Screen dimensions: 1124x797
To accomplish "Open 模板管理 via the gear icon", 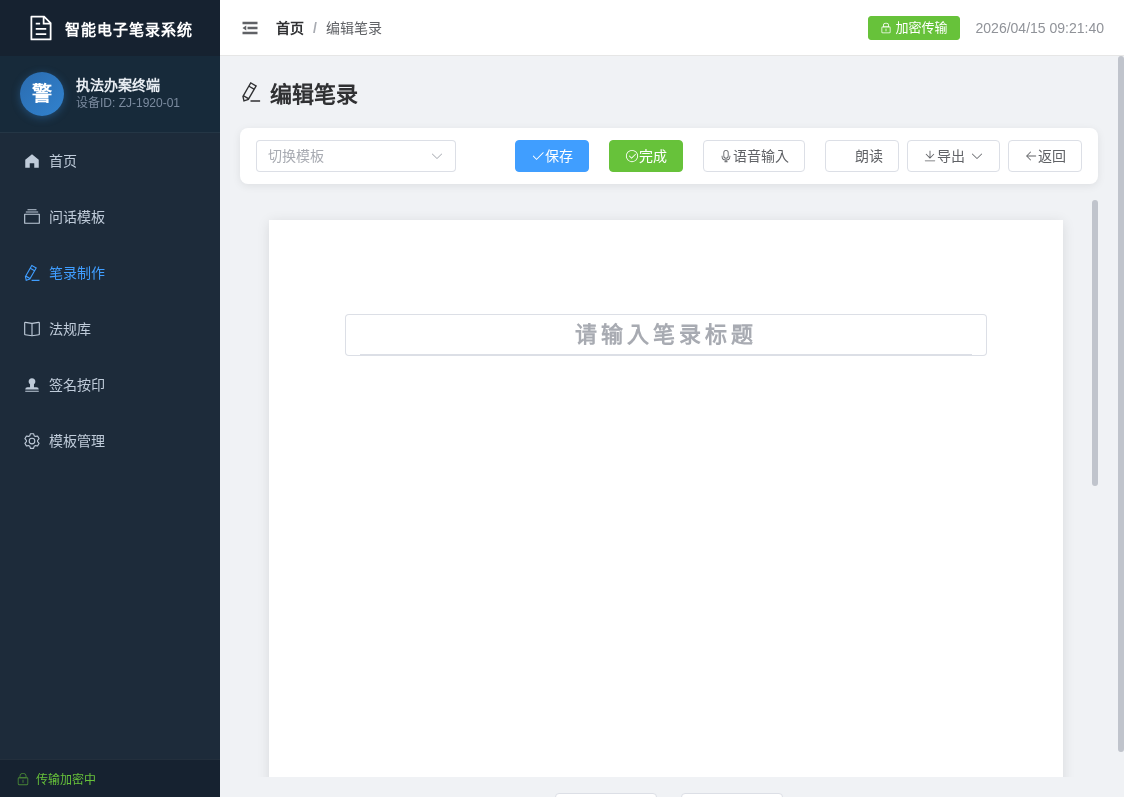I will [31, 441].
